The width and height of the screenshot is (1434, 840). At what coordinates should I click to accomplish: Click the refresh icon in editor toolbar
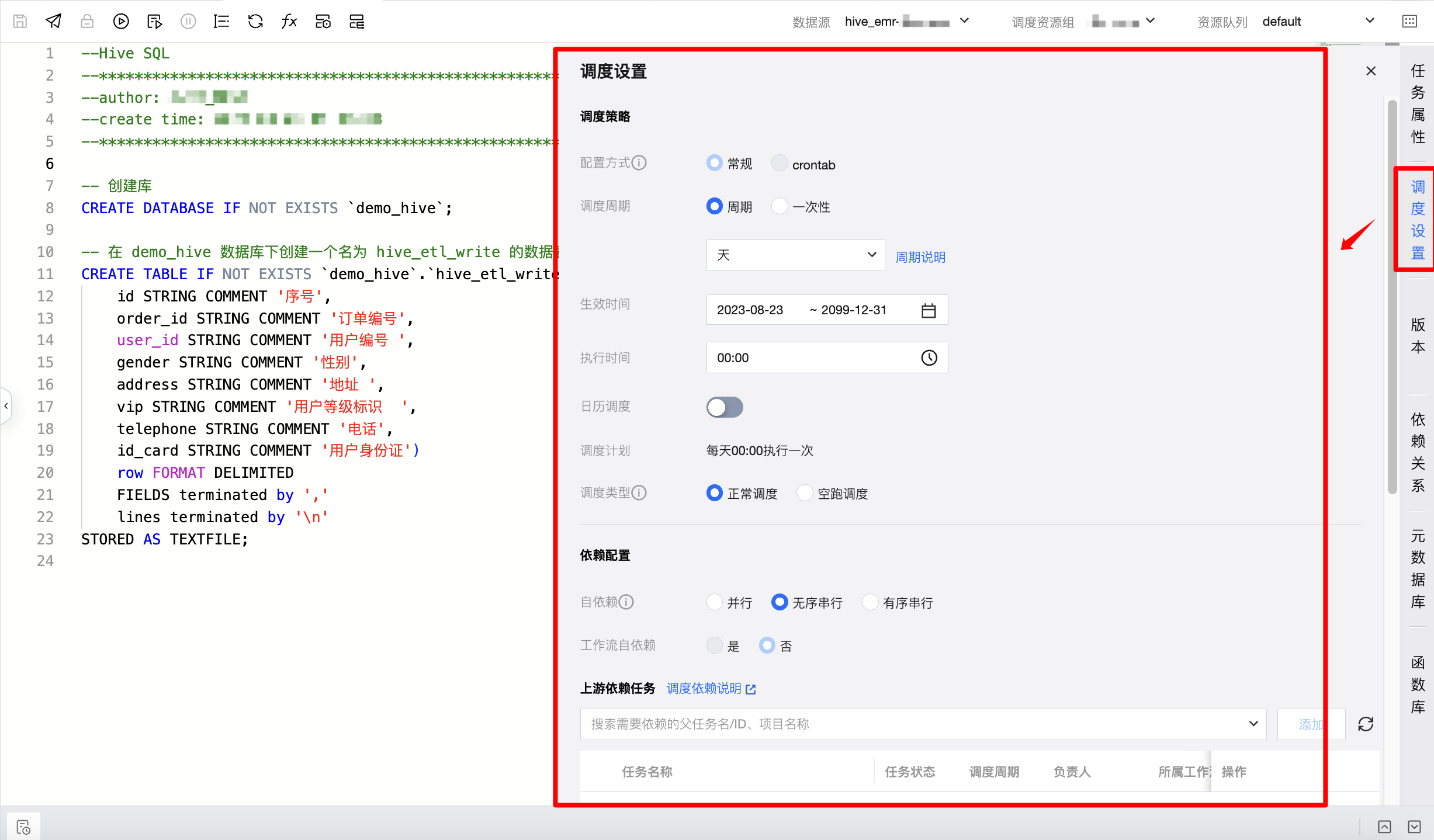255,22
